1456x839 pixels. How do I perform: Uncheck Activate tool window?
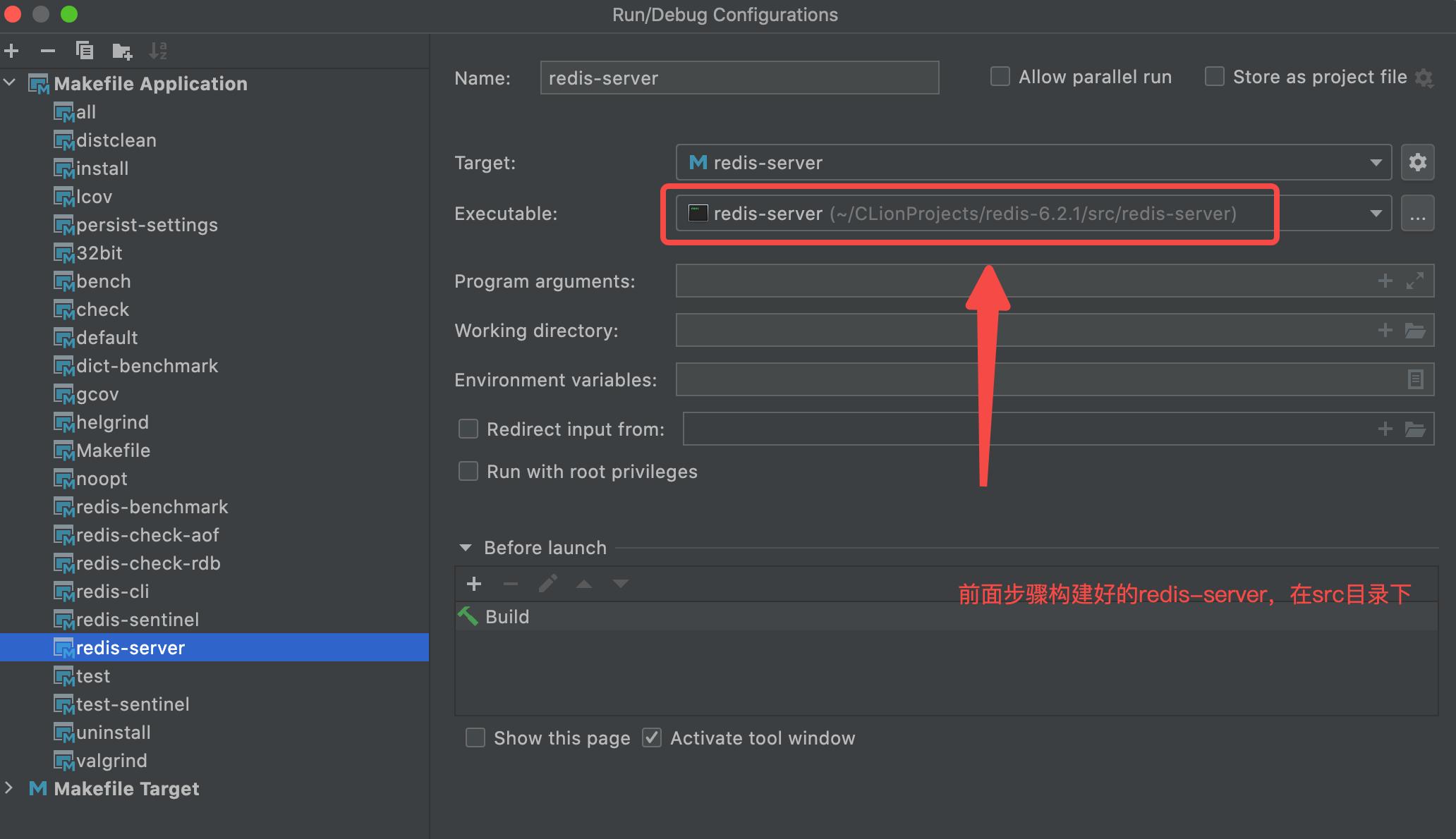652,738
